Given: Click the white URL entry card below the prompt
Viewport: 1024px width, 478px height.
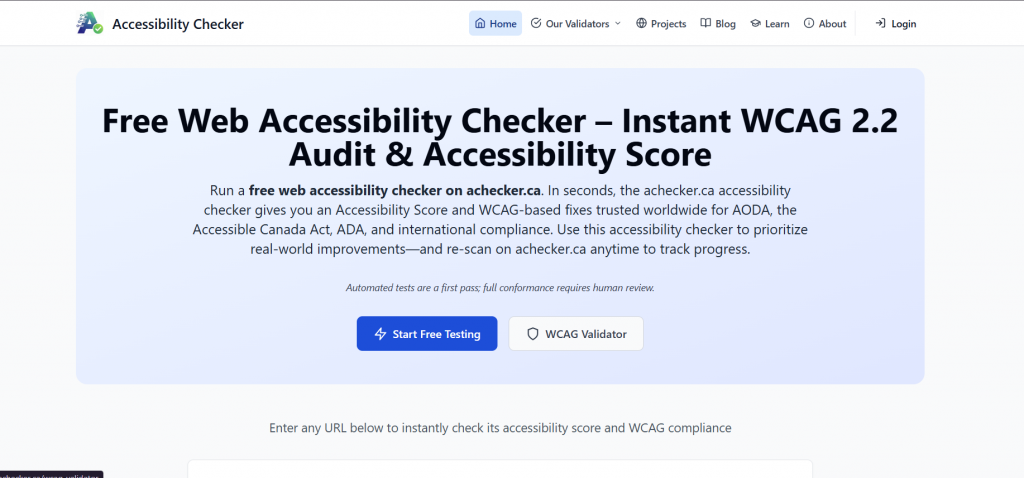Looking at the screenshot, I should [x=500, y=469].
